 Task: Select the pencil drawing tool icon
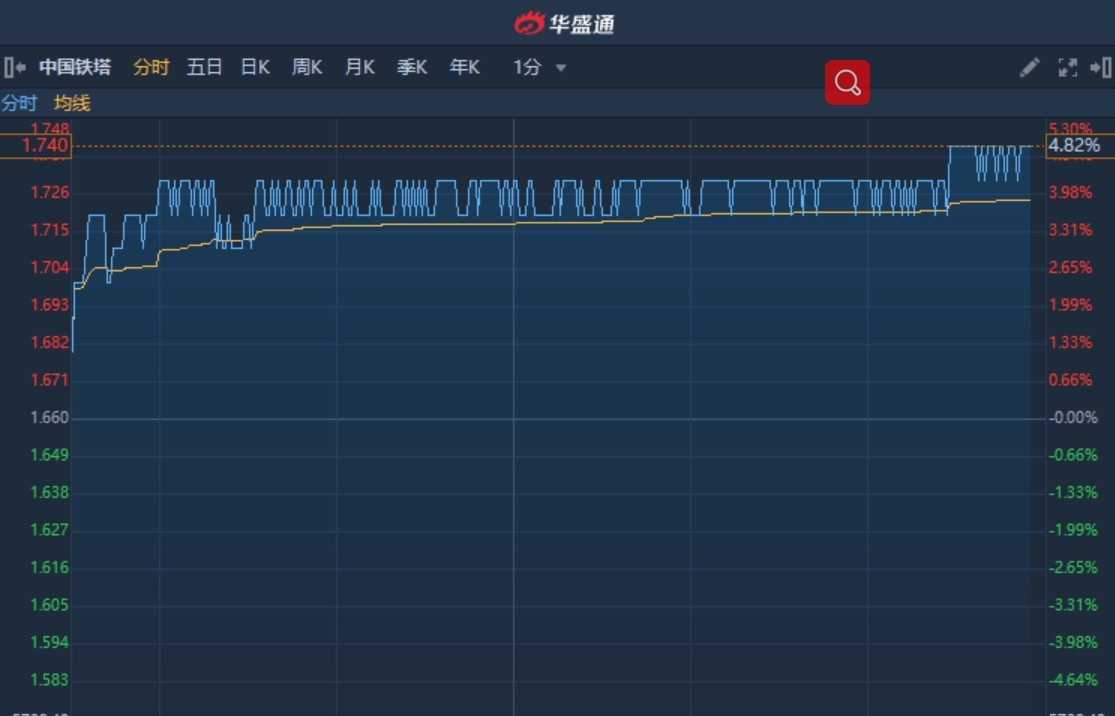pyautogui.click(x=1030, y=68)
